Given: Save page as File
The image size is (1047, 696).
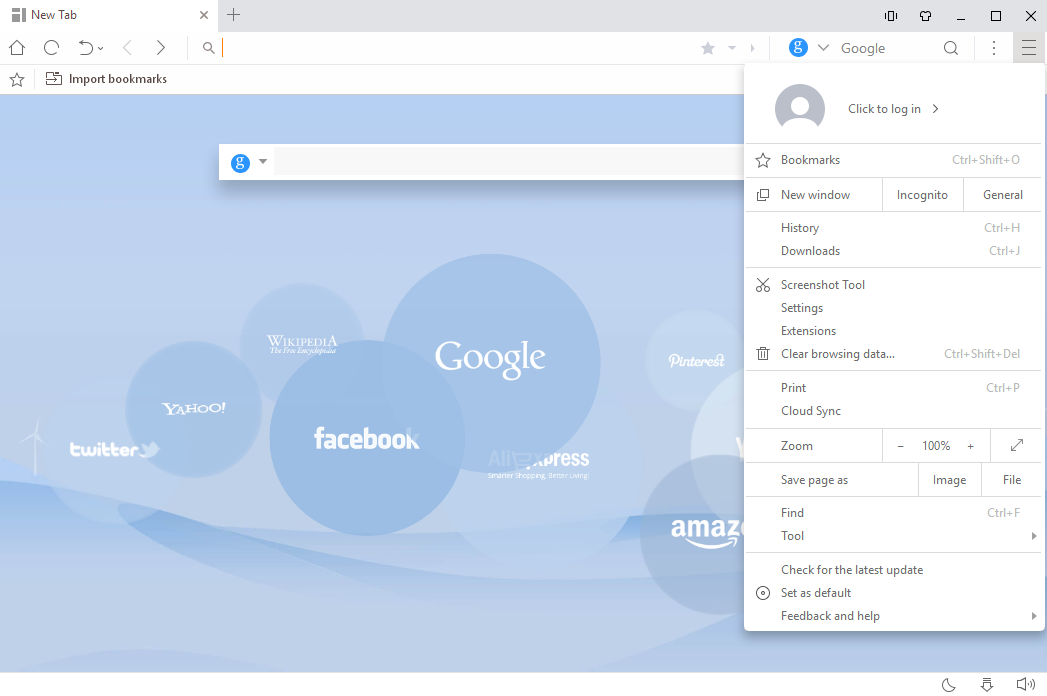Looking at the screenshot, I should pos(1012,480).
